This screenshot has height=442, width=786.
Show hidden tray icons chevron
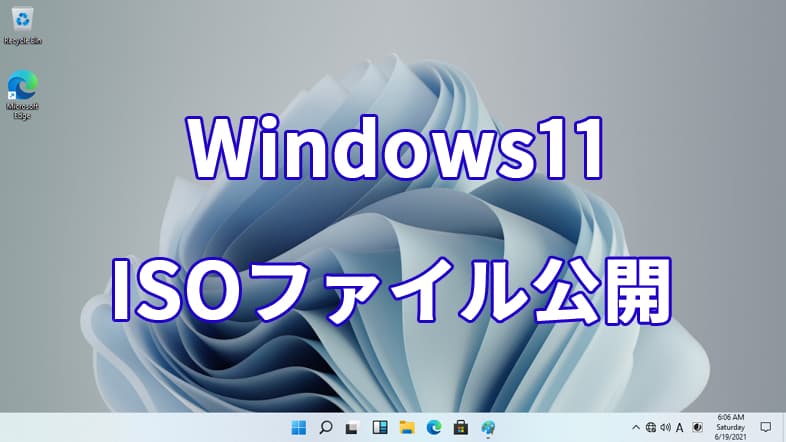636,427
